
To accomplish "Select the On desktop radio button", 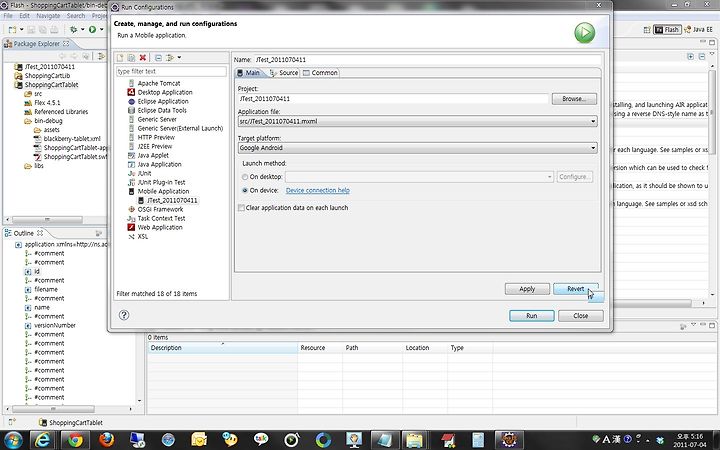I will coord(245,177).
